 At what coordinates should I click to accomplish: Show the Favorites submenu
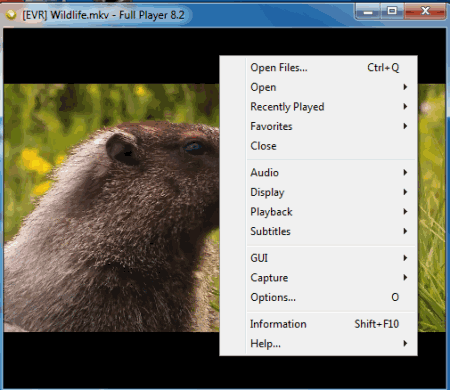(318, 126)
